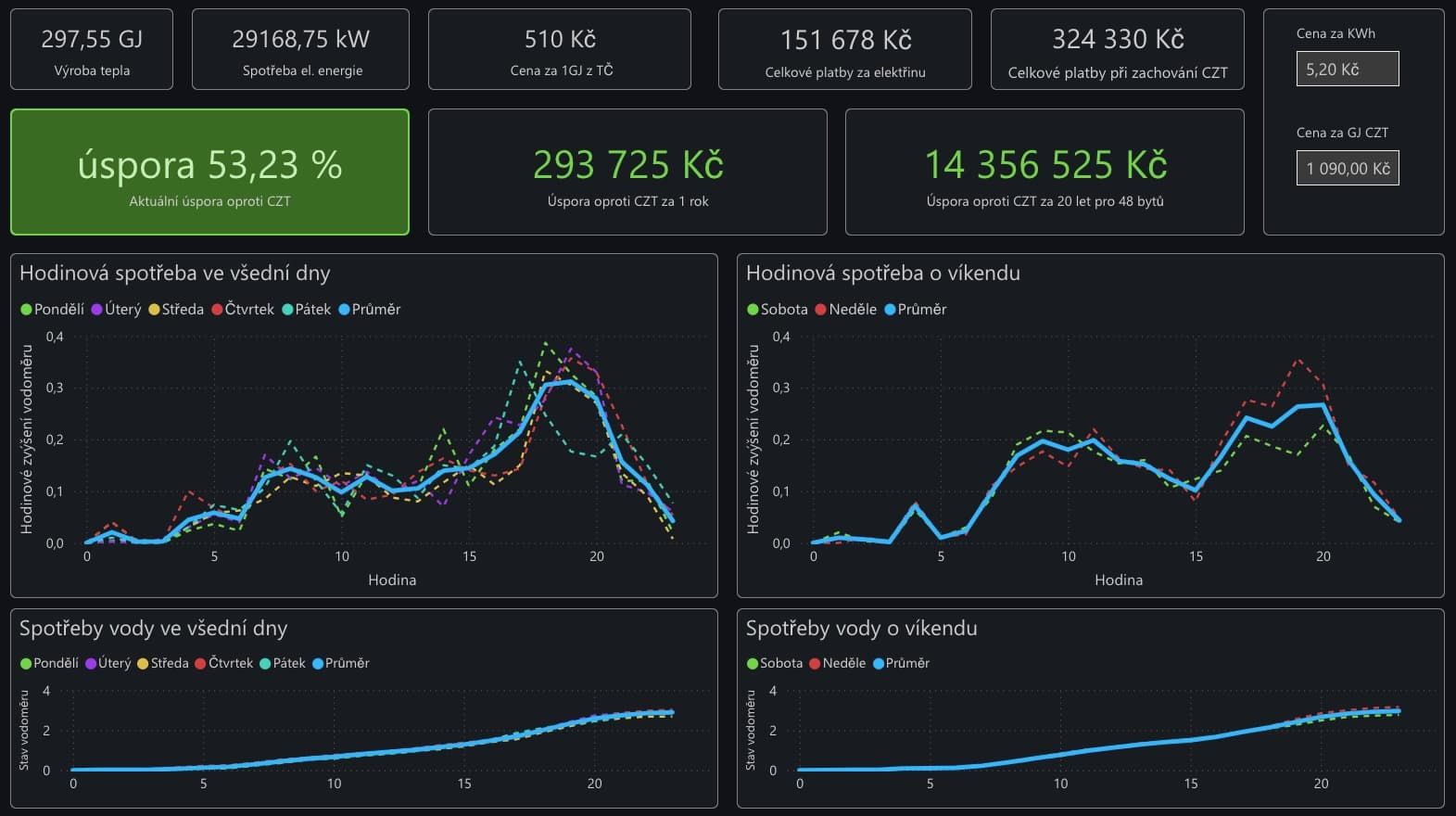Select Neděle legend in Spotřeby vody o víkendu

coord(838,664)
